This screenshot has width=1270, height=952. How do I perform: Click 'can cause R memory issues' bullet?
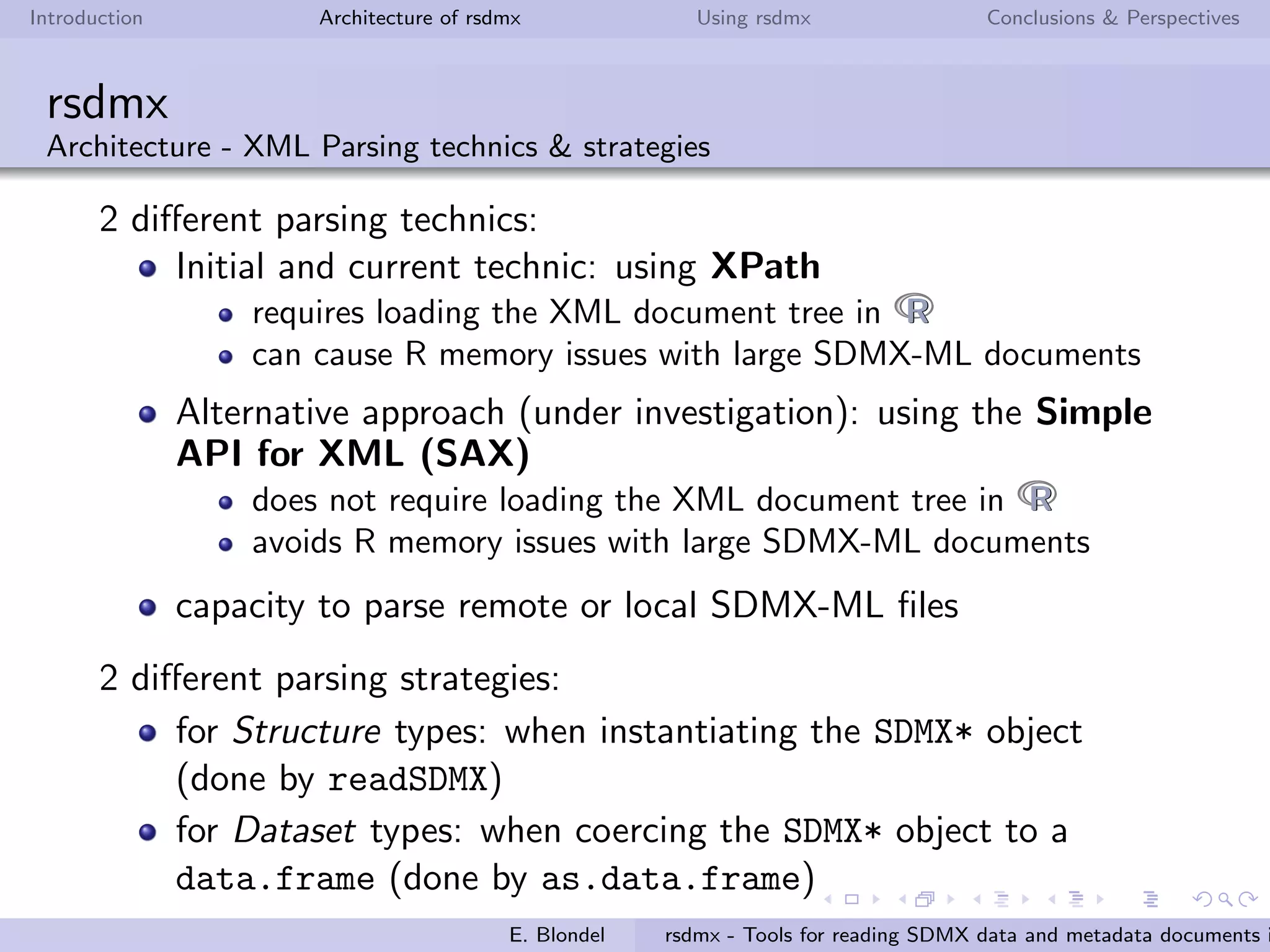pos(696,355)
